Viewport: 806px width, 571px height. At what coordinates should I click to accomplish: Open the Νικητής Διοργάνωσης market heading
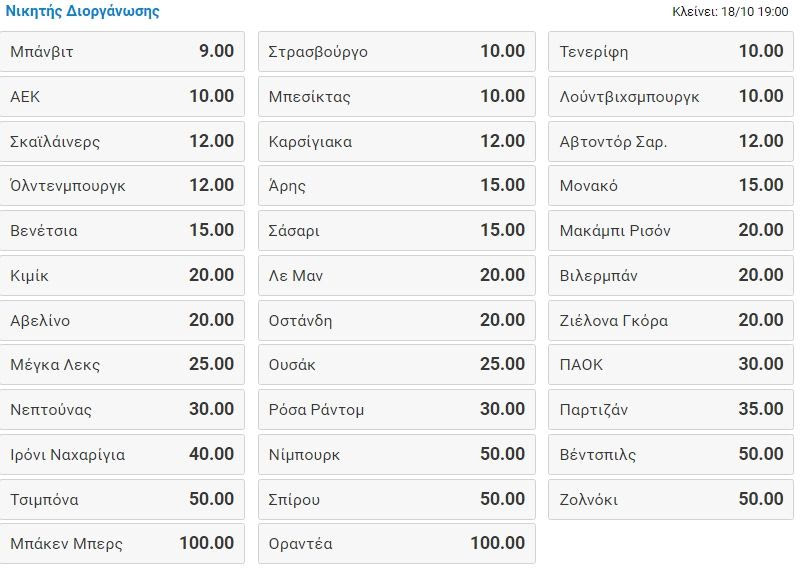click(x=83, y=12)
